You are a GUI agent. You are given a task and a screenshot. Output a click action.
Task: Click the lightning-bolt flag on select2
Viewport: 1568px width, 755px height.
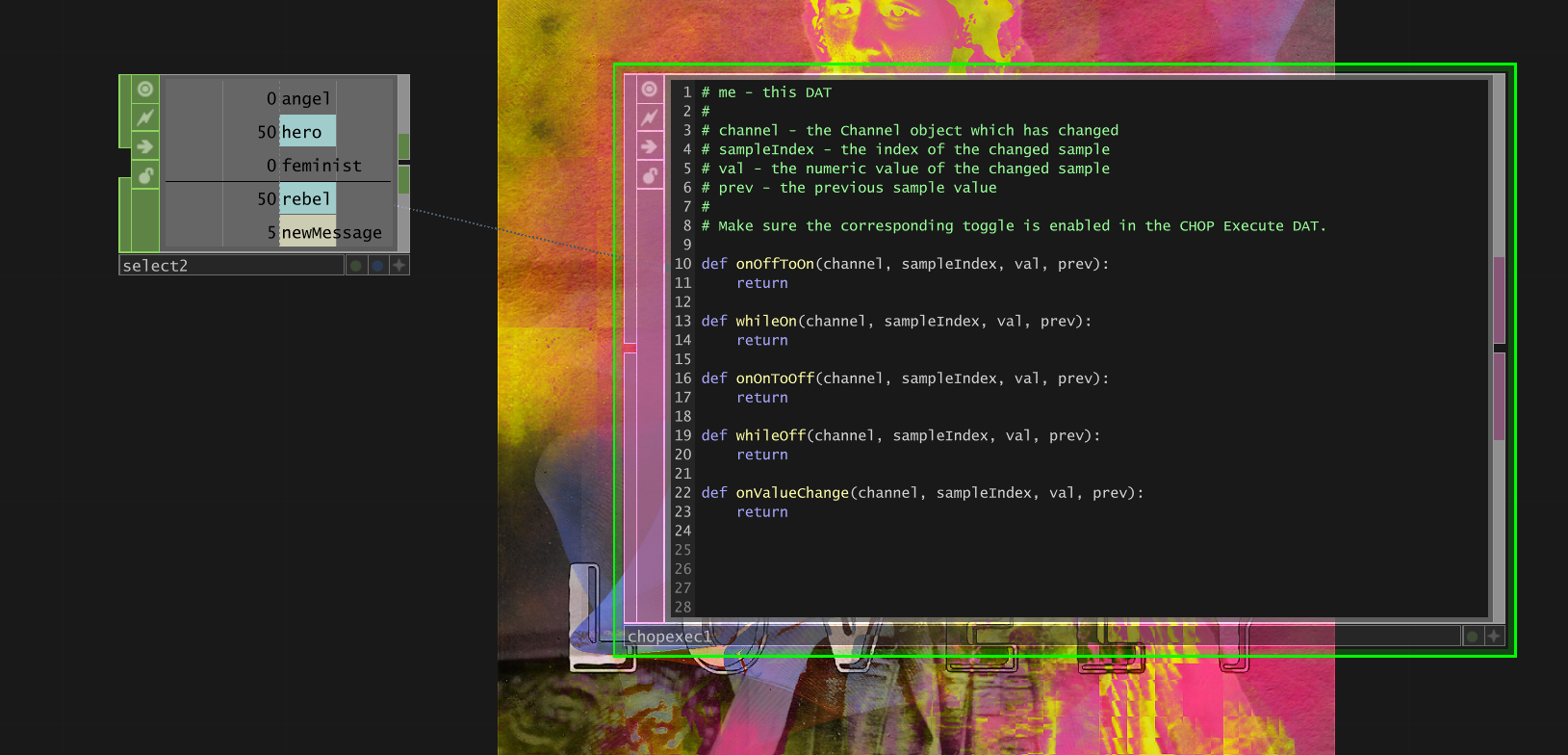[x=145, y=117]
